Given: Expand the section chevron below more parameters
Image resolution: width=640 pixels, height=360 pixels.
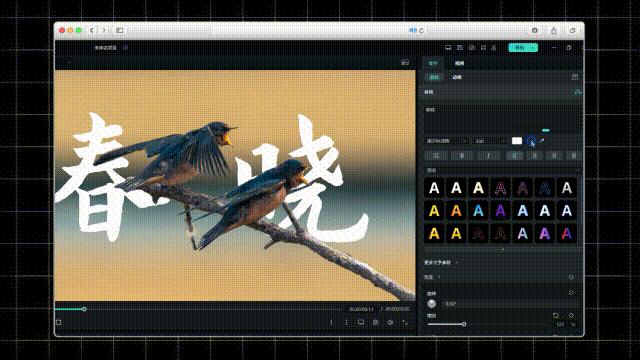Looking at the screenshot, I should tap(439, 277).
